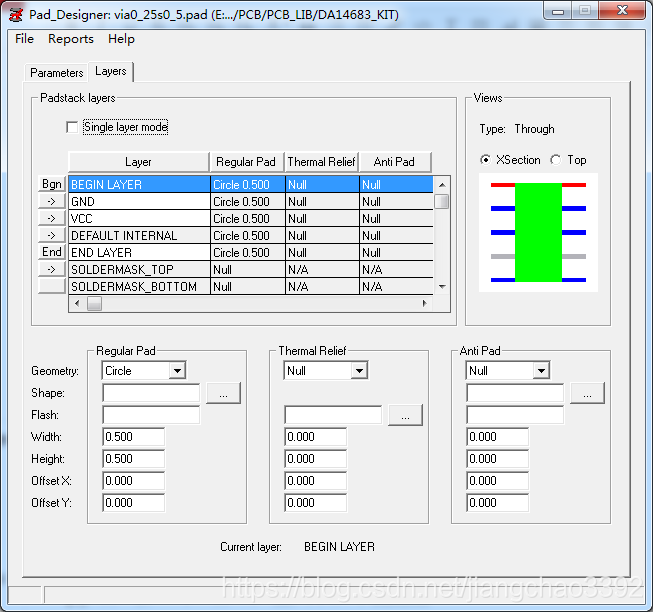Select the Top view radio button

555,160
